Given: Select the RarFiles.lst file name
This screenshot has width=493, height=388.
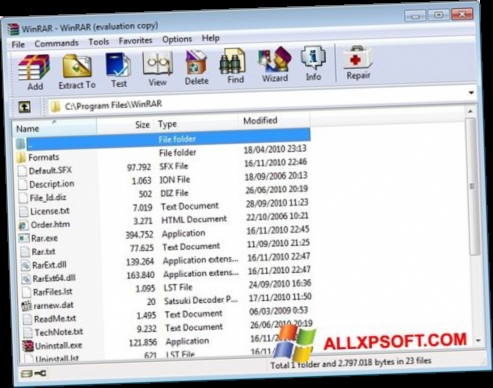Looking at the screenshot, I should (53, 292).
